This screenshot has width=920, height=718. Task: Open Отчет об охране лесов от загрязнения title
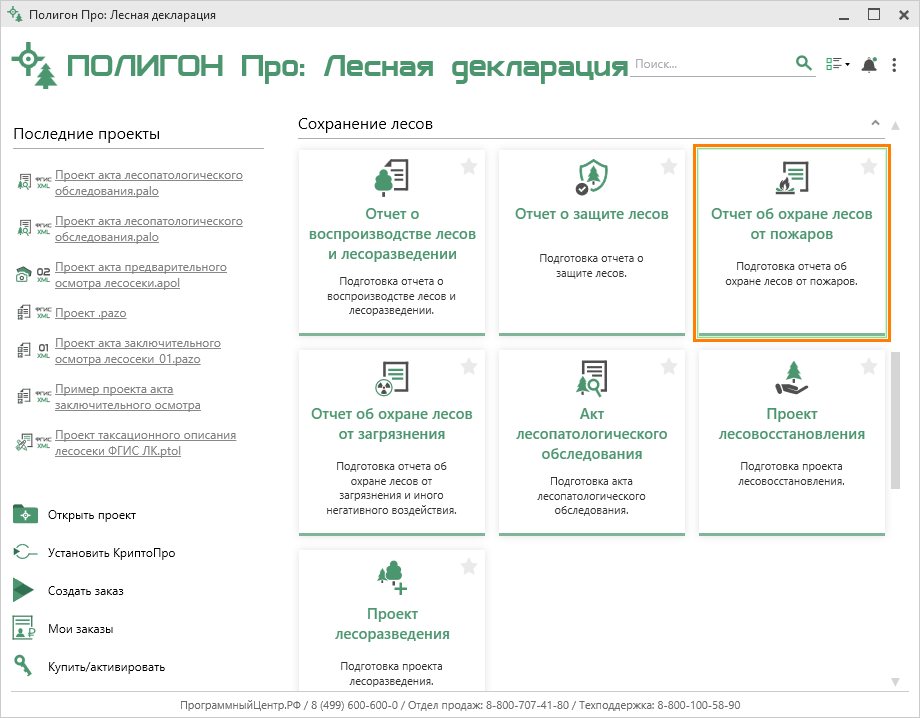tap(391, 424)
